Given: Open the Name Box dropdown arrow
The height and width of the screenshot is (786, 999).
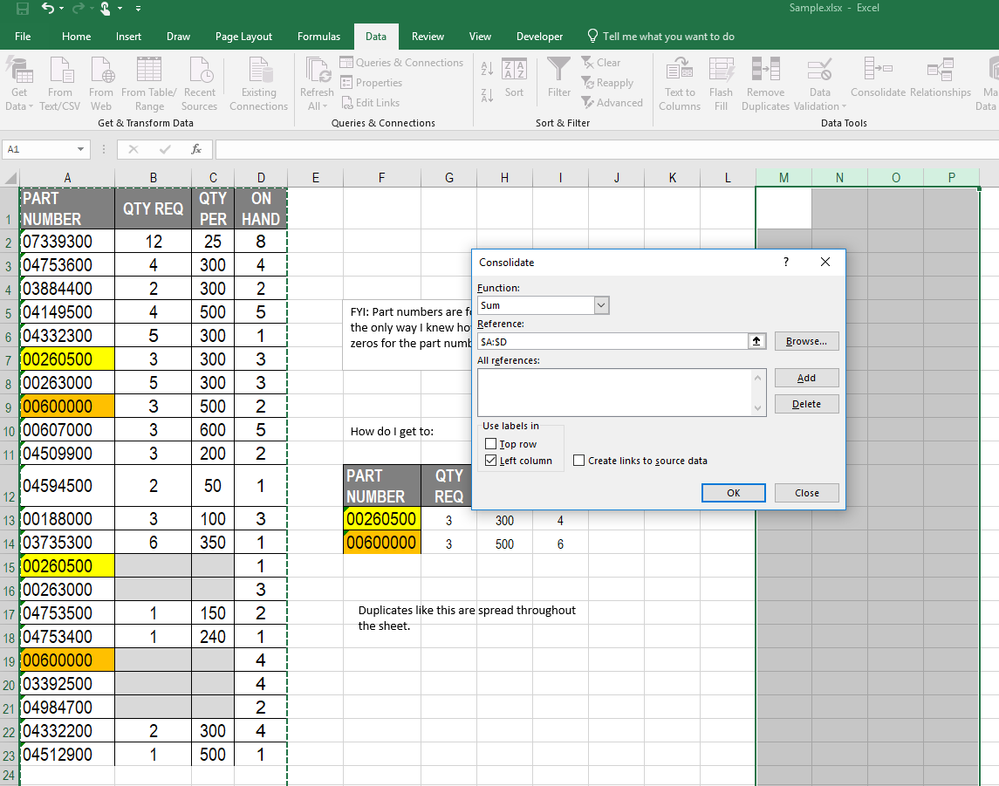Looking at the screenshot, I should (x=80, y=149).
